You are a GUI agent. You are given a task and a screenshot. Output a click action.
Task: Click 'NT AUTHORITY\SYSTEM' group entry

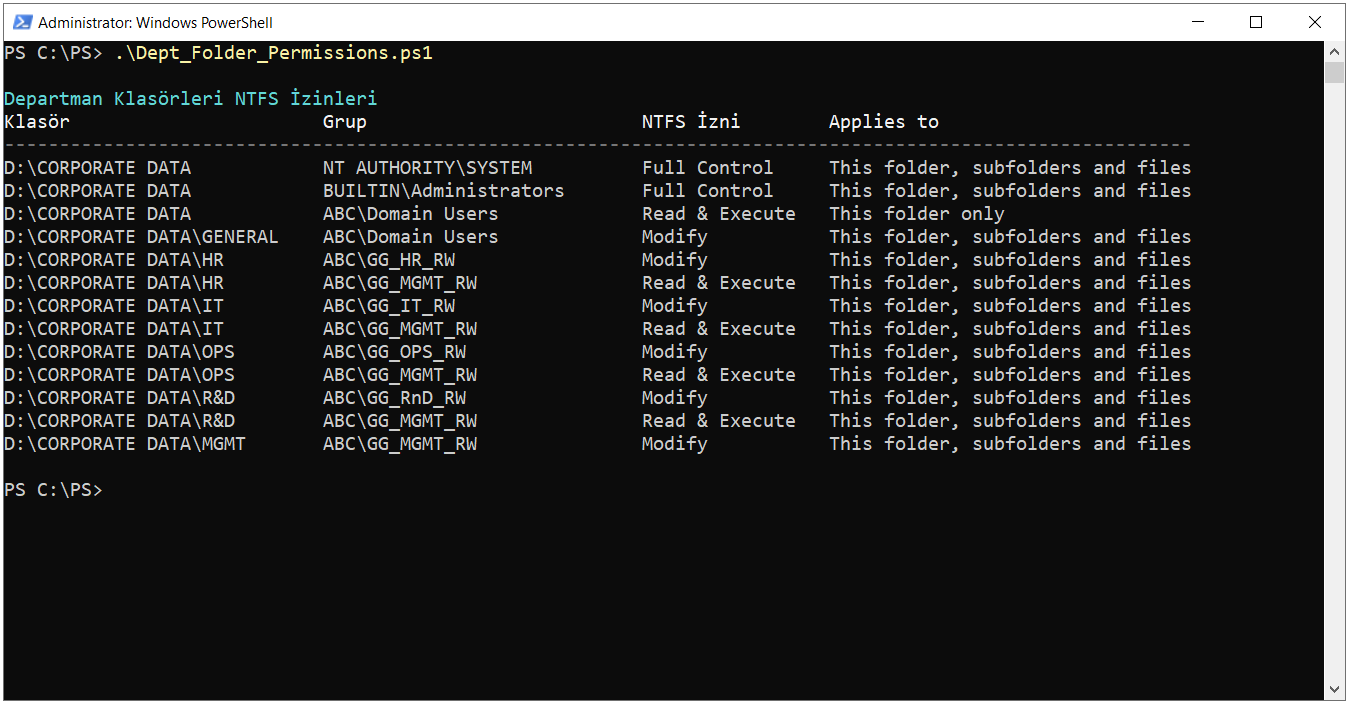click(x=427, y=168)
